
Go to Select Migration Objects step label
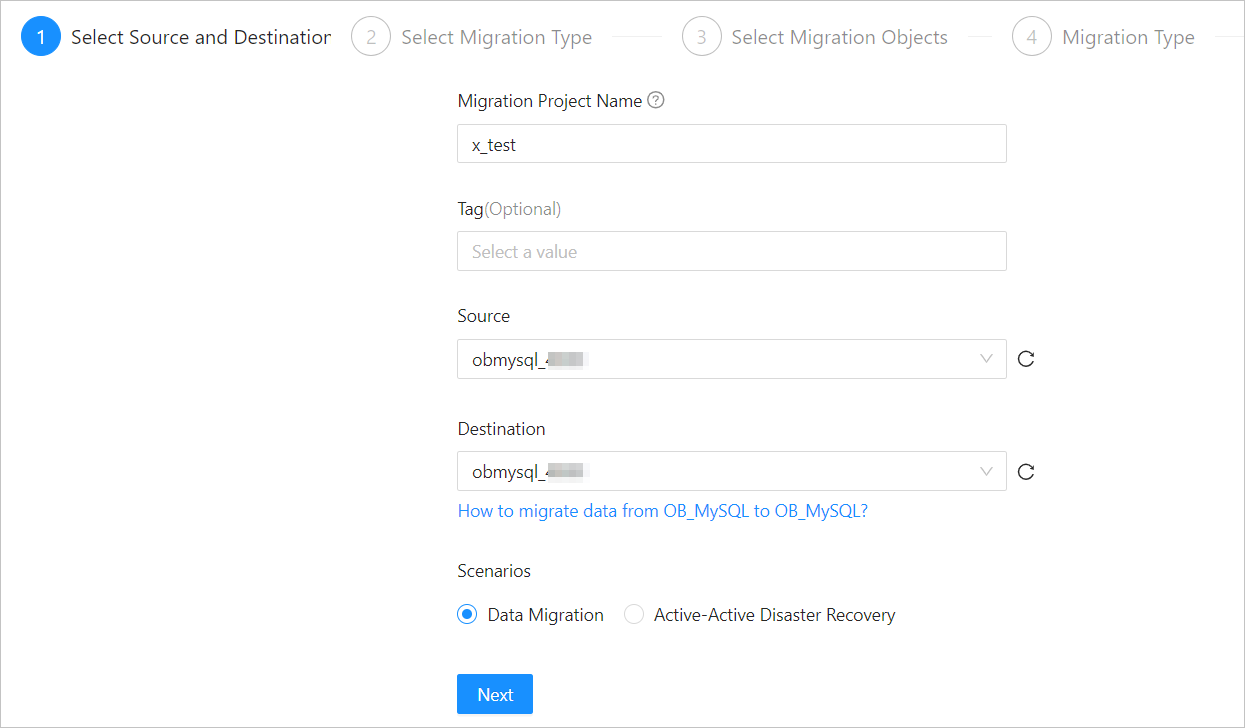[839, 38]
